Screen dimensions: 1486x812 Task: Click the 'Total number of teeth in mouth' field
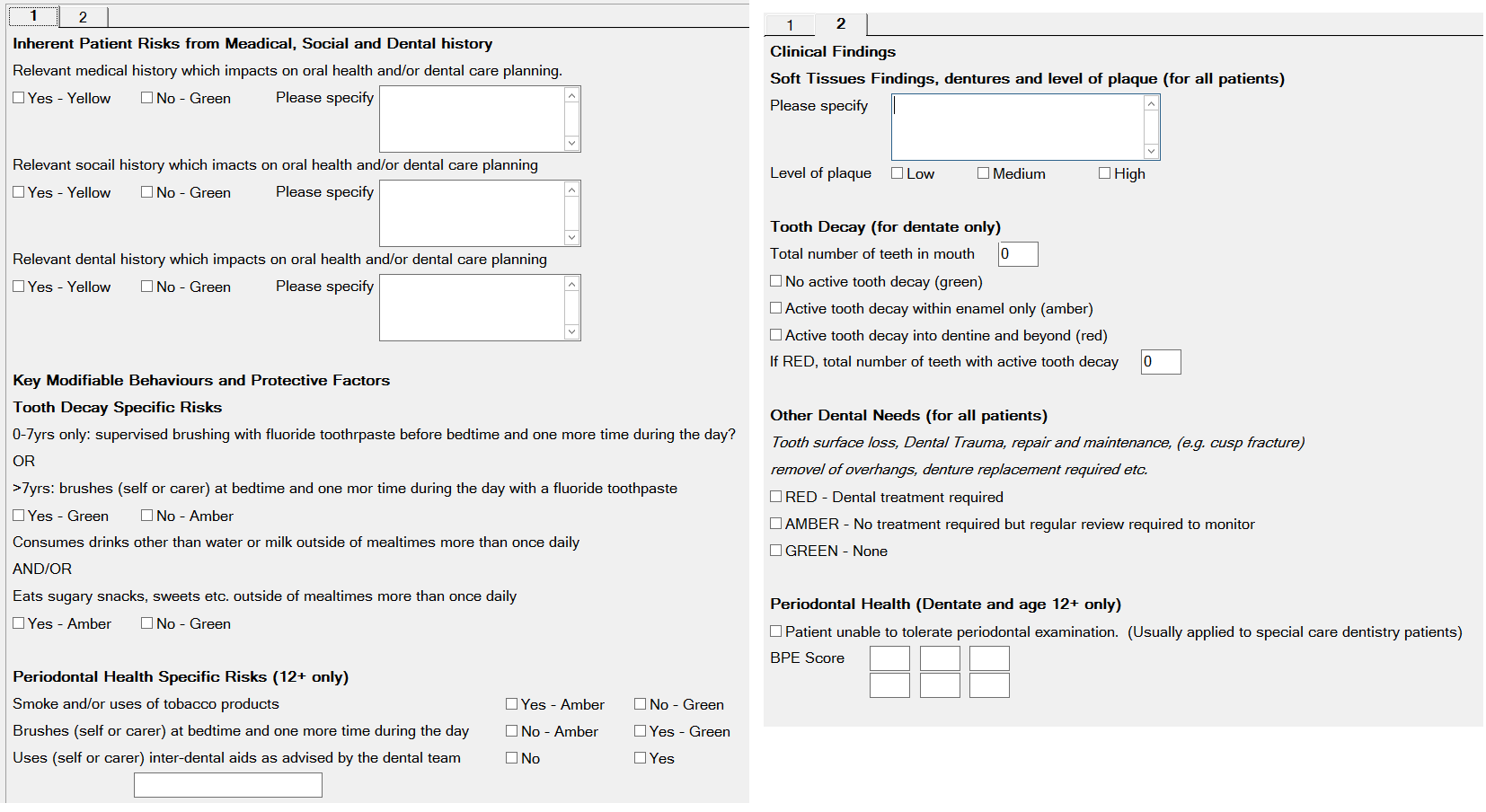click(x=1018, y=254)
